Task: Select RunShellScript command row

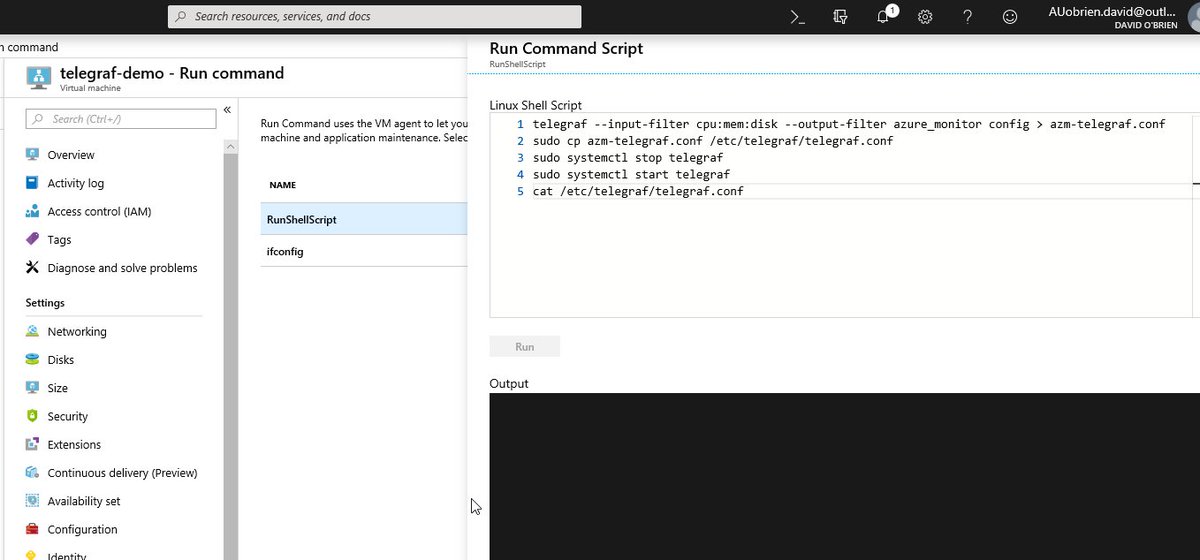Action: tap(364, 219)
